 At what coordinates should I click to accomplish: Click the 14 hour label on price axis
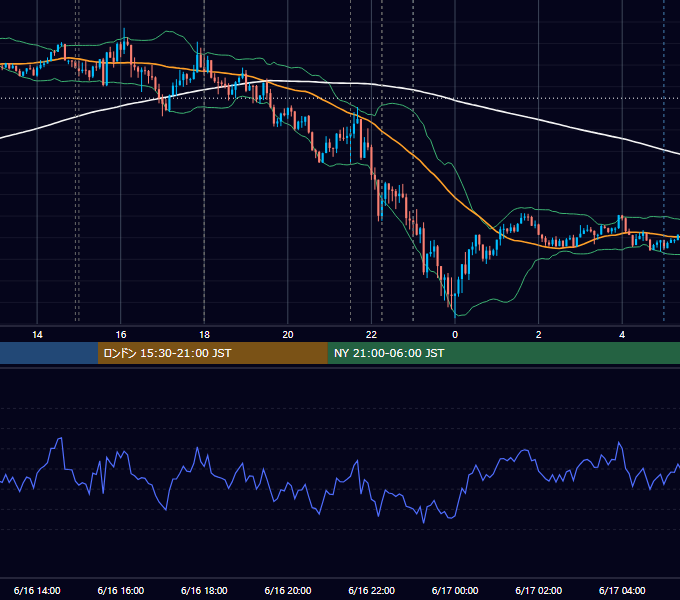click(x=37, y=335)
